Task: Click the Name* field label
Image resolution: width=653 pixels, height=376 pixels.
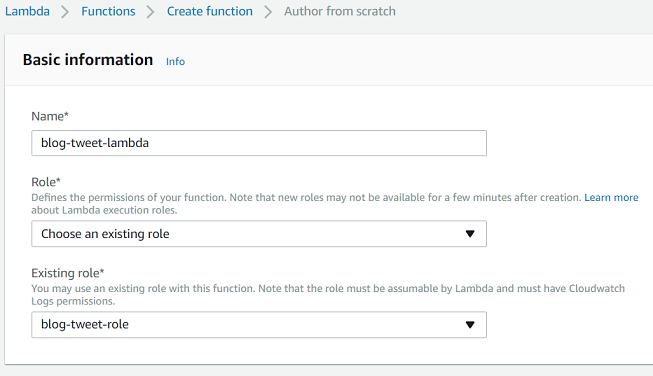Action: pyautogui.click(x=50, y=116)
